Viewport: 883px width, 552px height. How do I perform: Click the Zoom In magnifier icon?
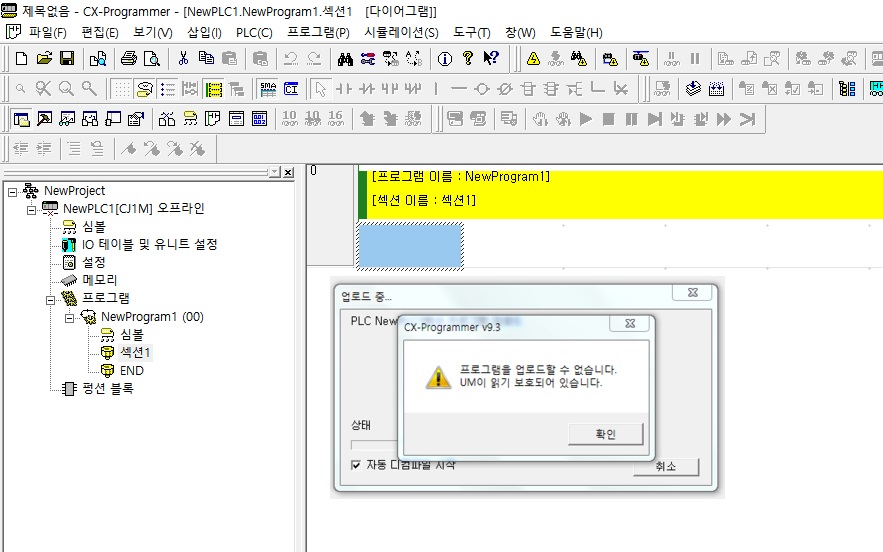point(66,89)
